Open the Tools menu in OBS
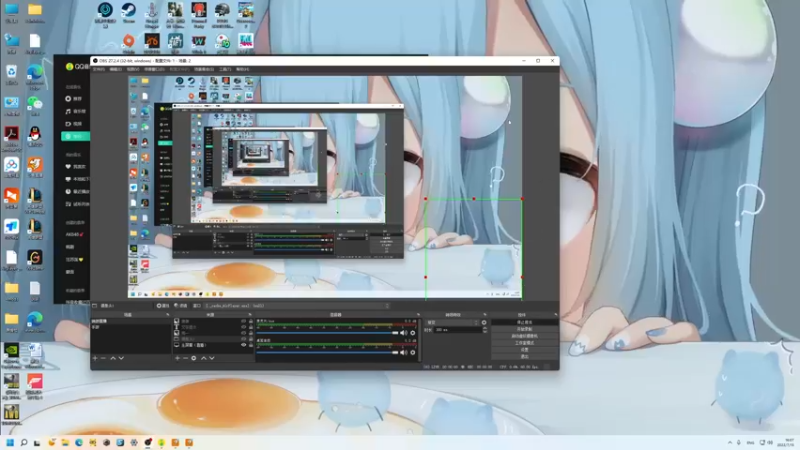 [x=225, y=69]
